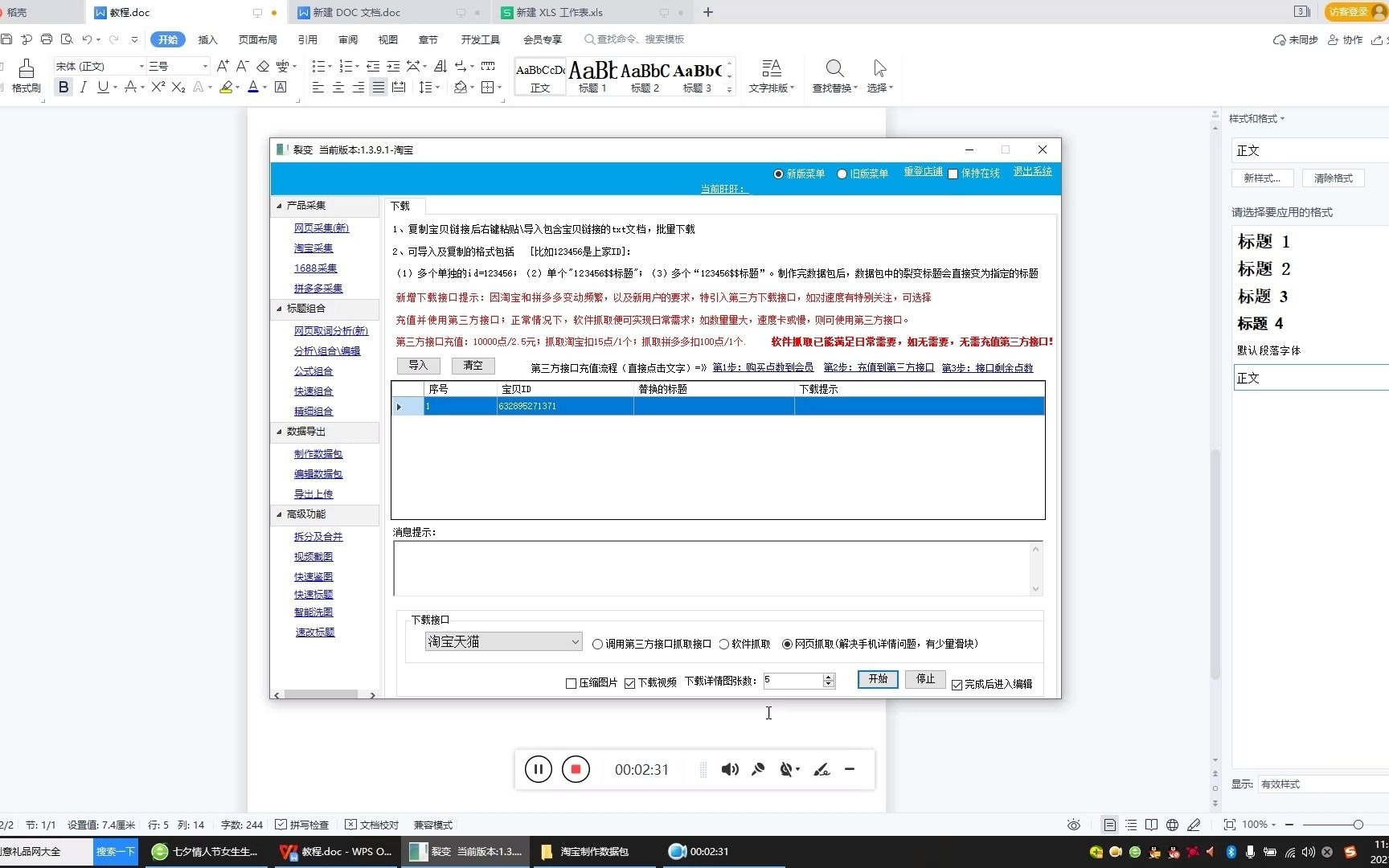Open 淘宝天猫 download interface dropdown
1389x868 pixels.
coord(503,641)
